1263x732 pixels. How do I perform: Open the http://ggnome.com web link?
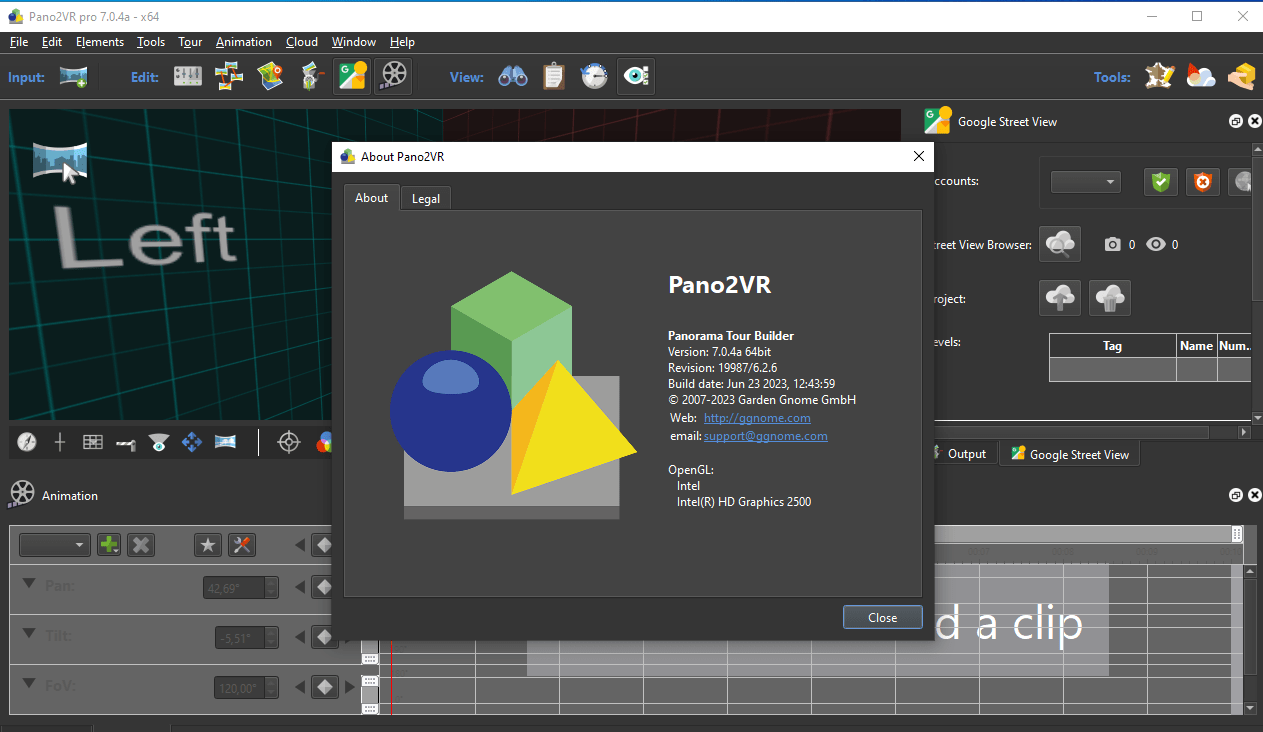point(757,418)
